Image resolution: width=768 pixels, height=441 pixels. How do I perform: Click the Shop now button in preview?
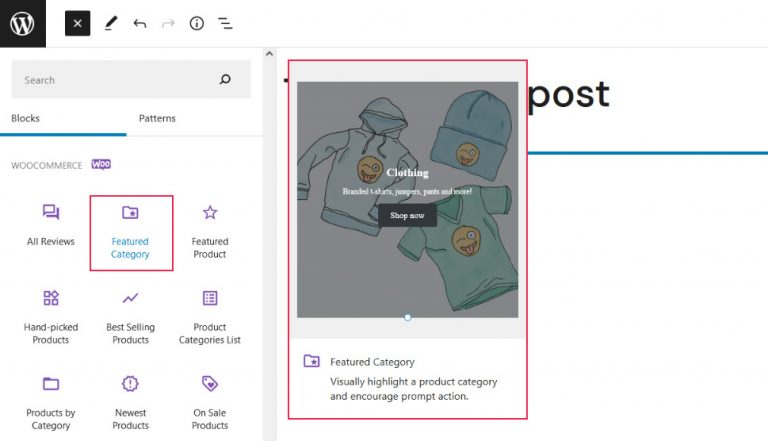(407, 215)
